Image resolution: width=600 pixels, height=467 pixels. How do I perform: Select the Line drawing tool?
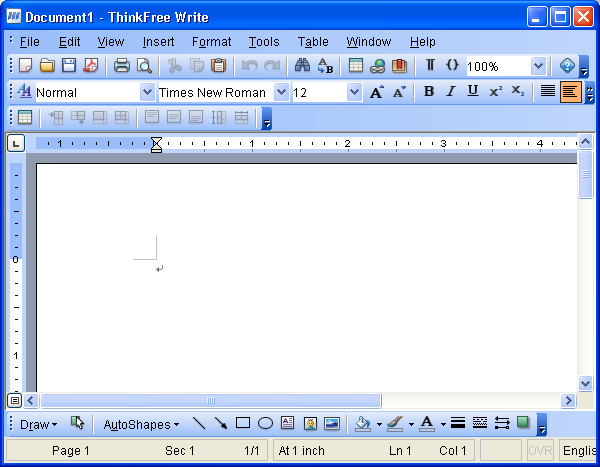coord(199,423)
